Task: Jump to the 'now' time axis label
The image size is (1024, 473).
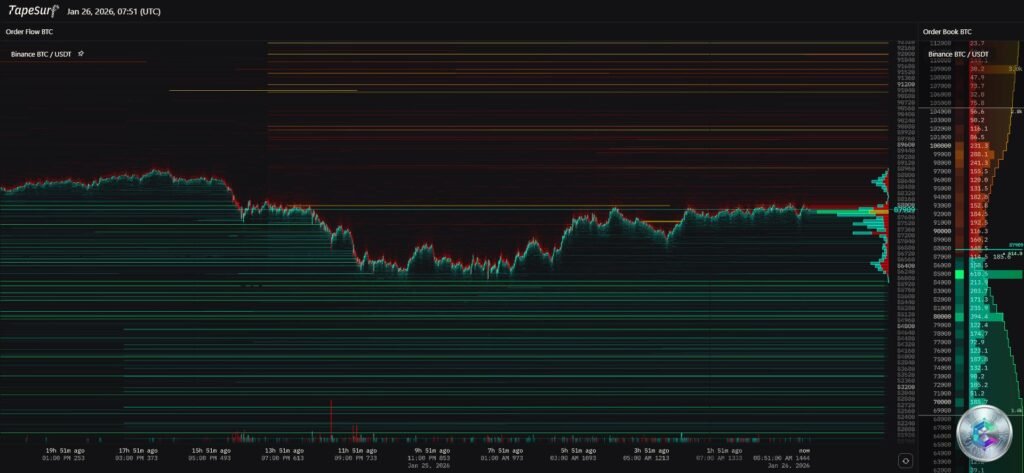Action: click(x=790, y=451)
